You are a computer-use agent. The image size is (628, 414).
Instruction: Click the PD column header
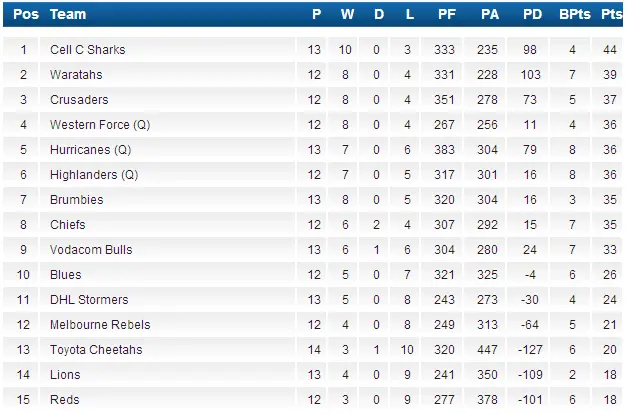(531, 14)
